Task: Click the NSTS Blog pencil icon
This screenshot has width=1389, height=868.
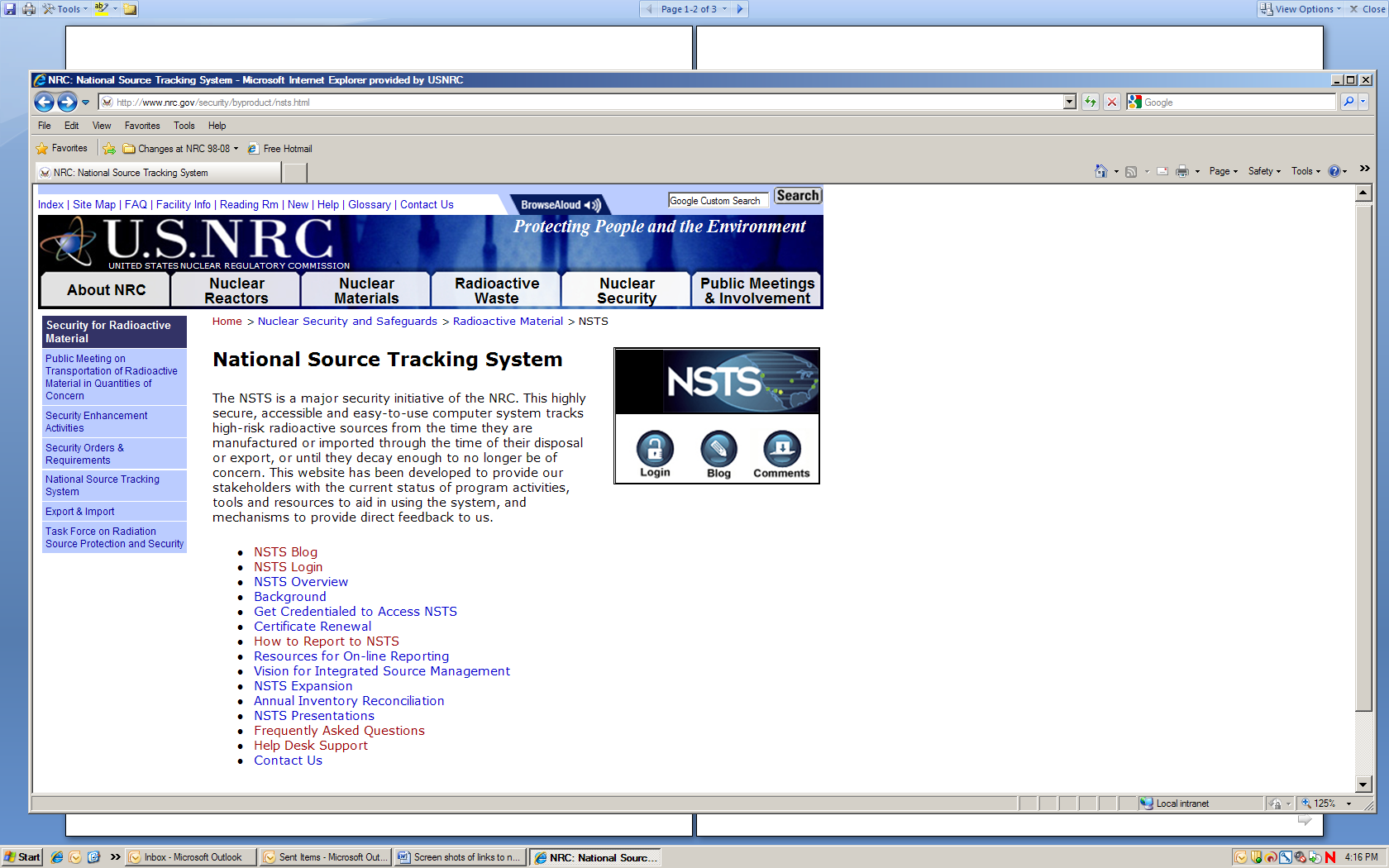Action: [x=718, y=449]
